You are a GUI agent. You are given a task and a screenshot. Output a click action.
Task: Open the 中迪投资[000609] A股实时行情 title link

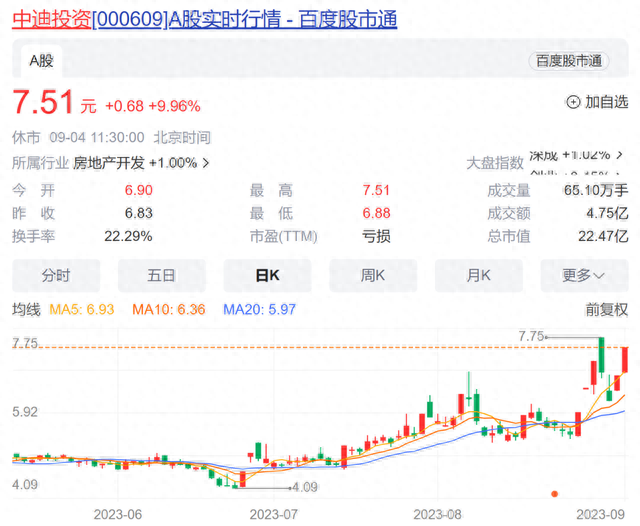(204, 19)
